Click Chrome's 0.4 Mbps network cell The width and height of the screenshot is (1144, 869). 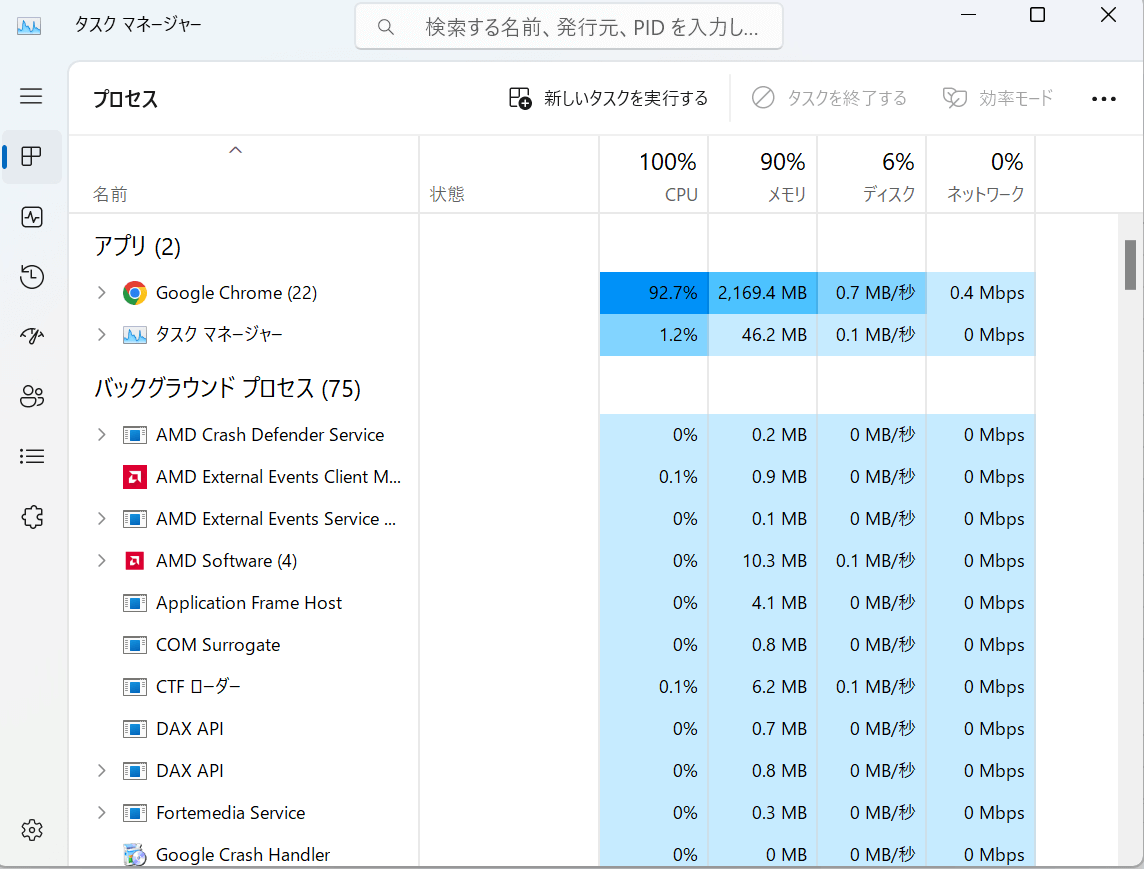[x=981, y=293]
